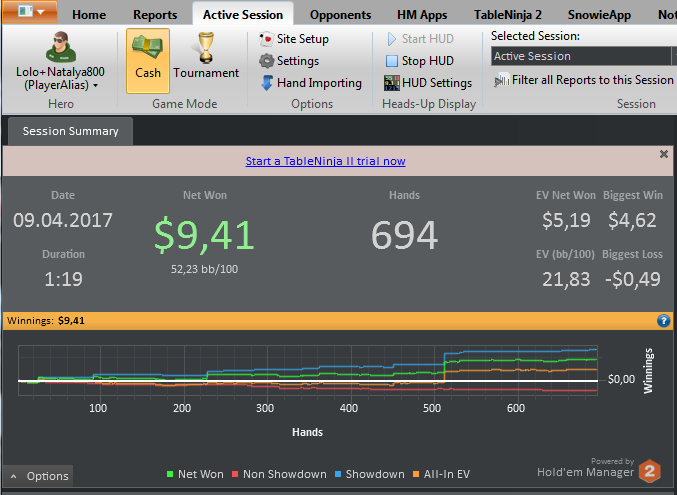Image resolution: width=677 pixels, height=495 pixels.
Task: Click the Biggest Loss value -$0,49
Action: (x=633, y=279)
